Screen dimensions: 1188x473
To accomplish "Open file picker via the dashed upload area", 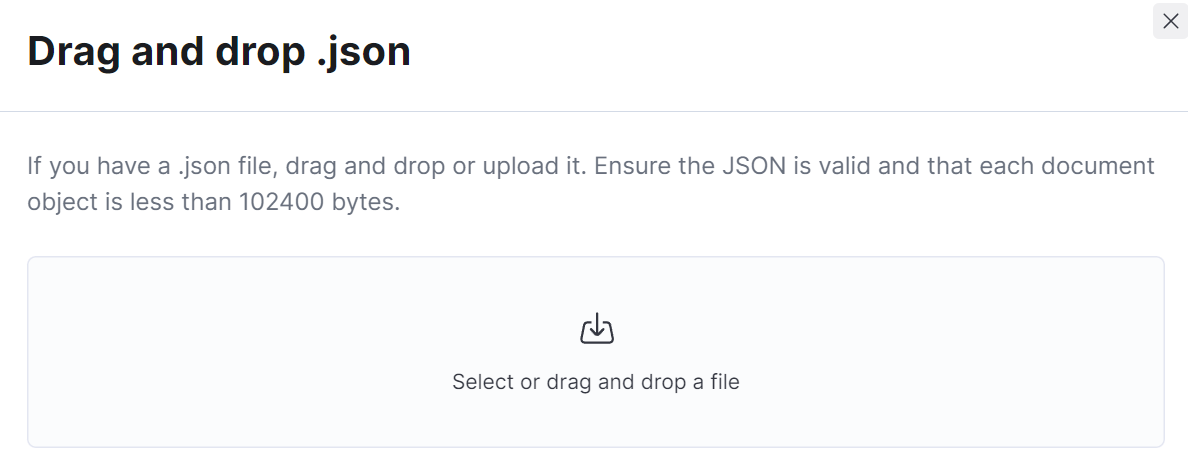I will tap(596, 352).
